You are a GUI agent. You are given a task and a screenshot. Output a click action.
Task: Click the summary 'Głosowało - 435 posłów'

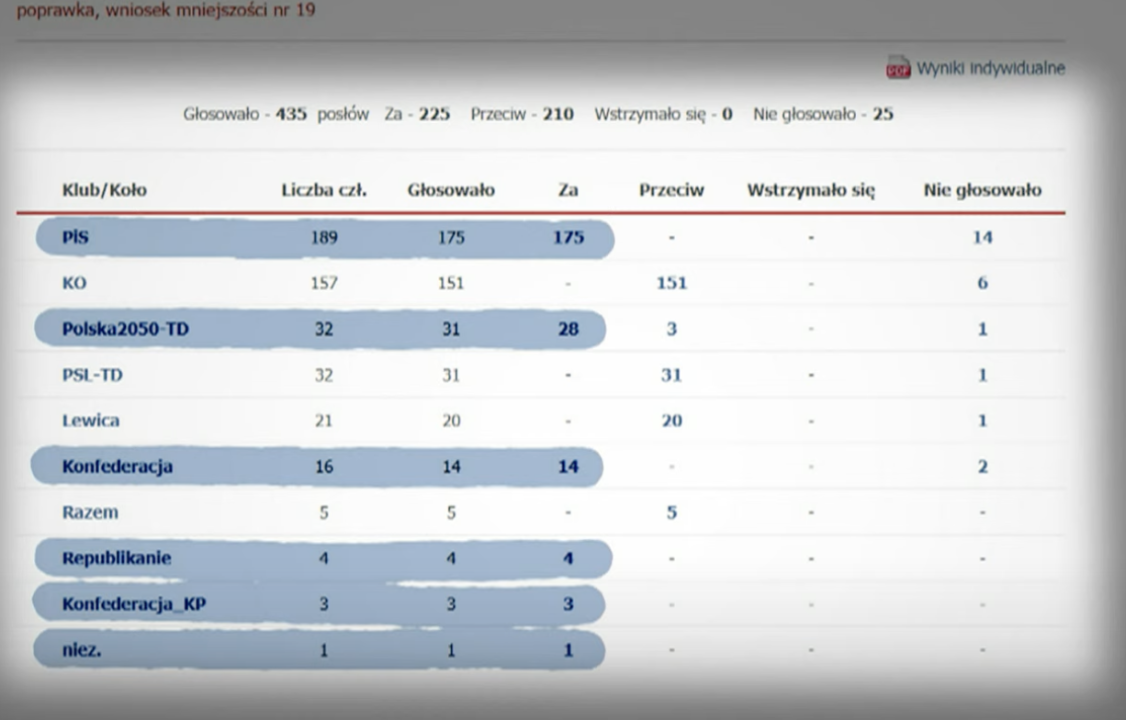276,114
